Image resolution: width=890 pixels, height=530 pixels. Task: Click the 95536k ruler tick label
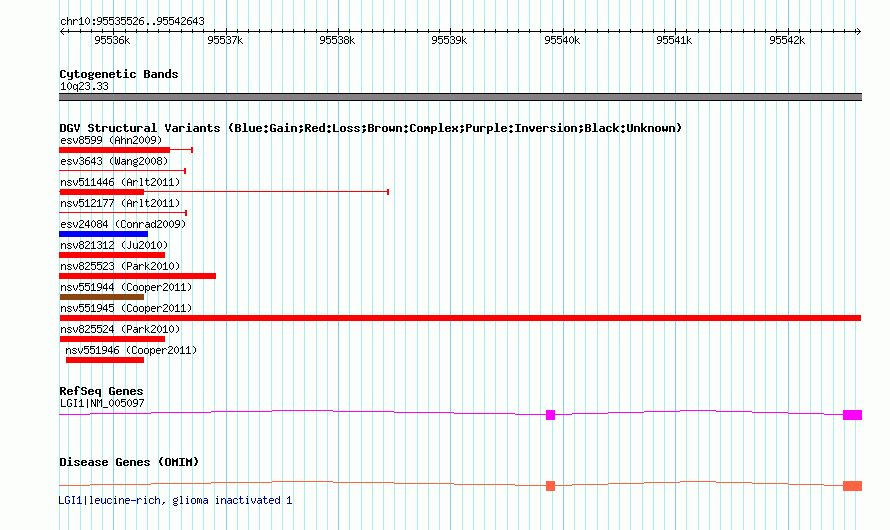click(112, 40)
